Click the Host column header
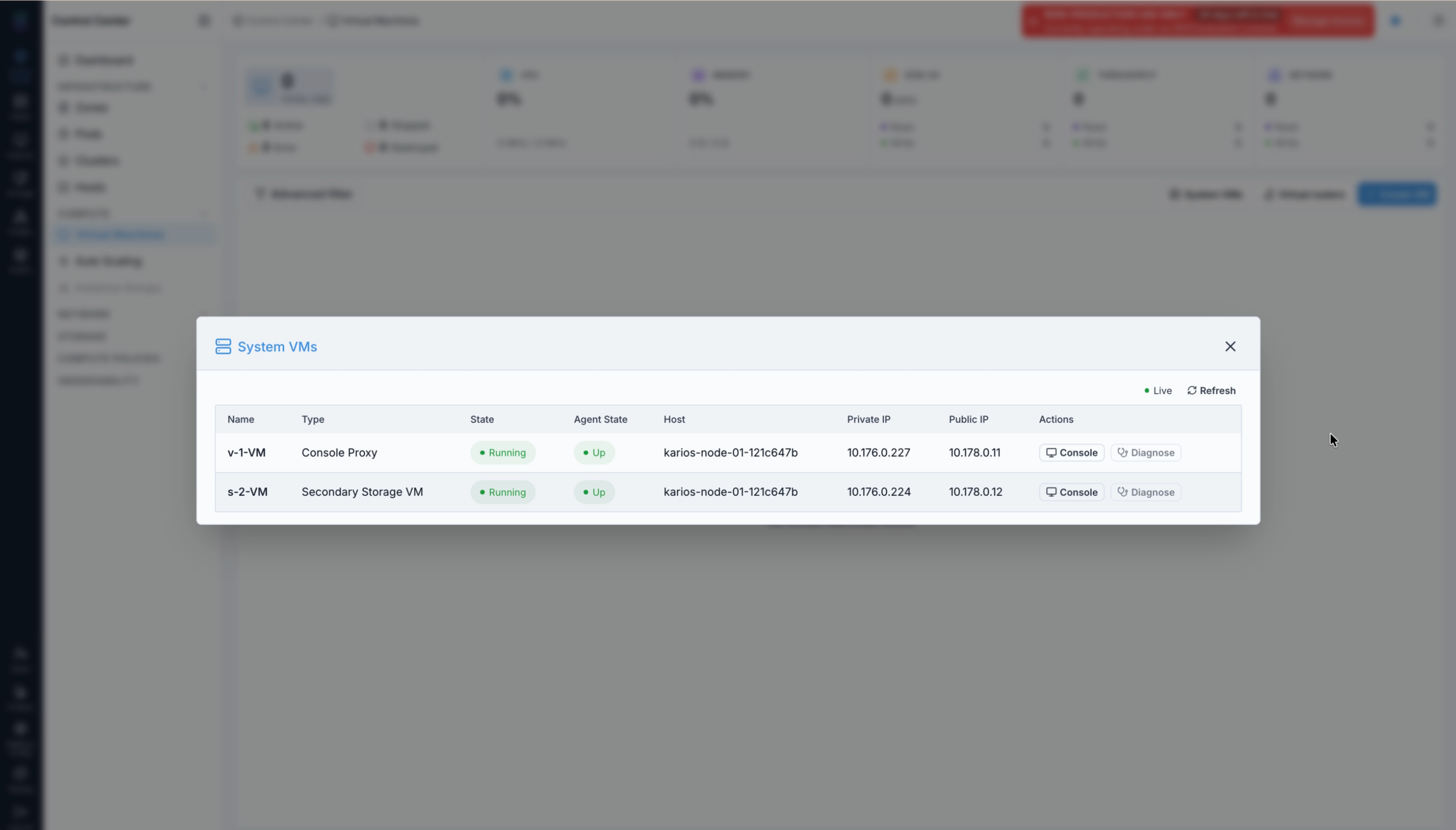The width and height of the screenshot is (1456, 830). point(674,419)
